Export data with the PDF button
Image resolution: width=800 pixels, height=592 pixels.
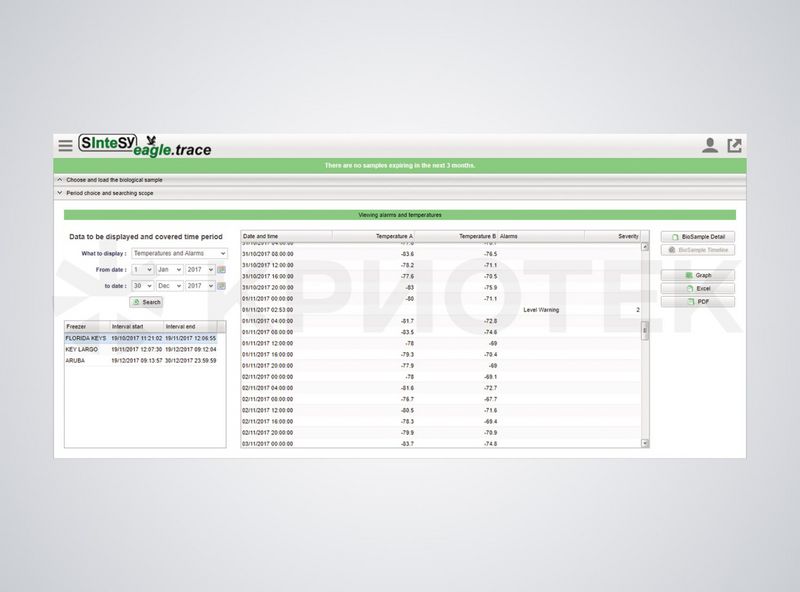698,302
